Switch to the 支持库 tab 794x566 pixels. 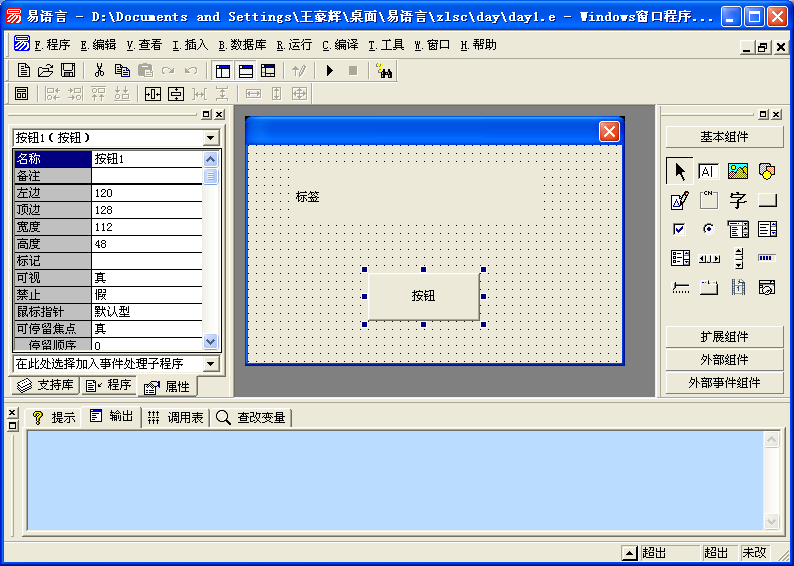45,386
